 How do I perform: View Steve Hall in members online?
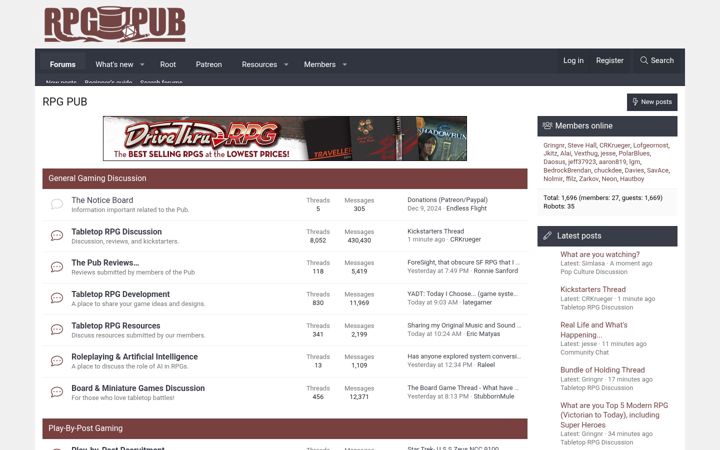pos(581,145)
